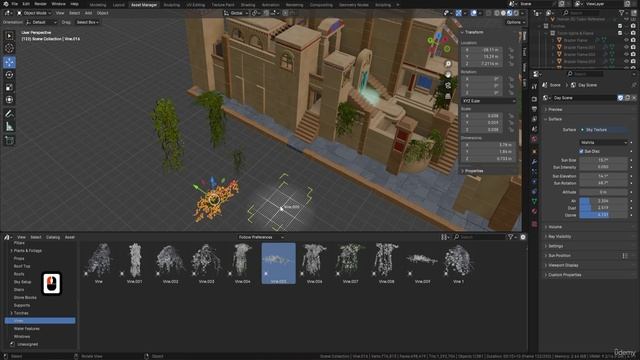The height and width of the screenshot is (360, 640).
Task: Open the asset browser Catalog menu
Action: pos(53,237)
